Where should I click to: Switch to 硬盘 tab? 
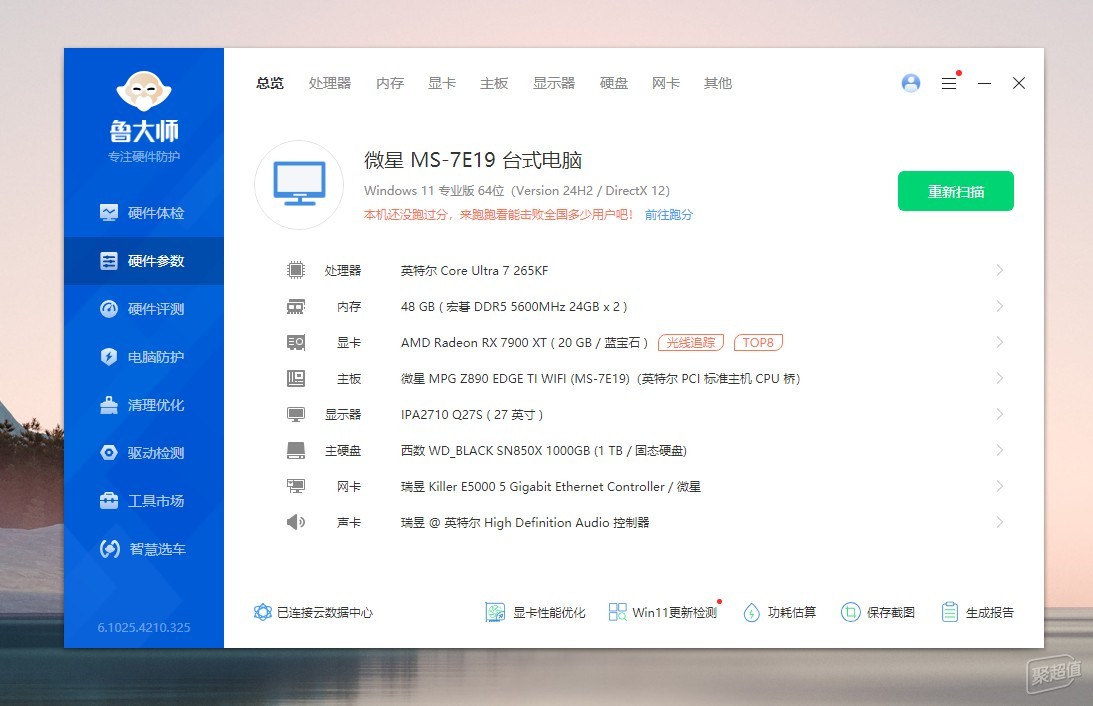(614, 83)
